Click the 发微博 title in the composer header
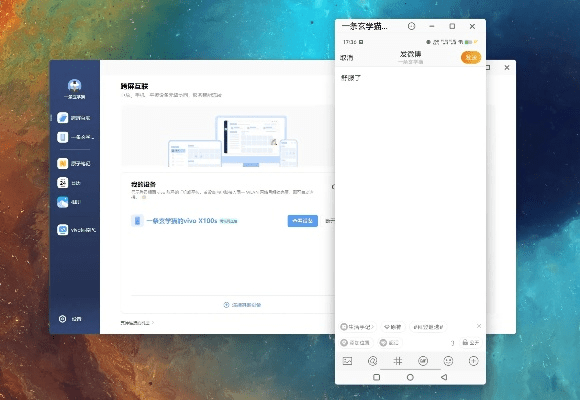580x400 pixels. point(410,54)
